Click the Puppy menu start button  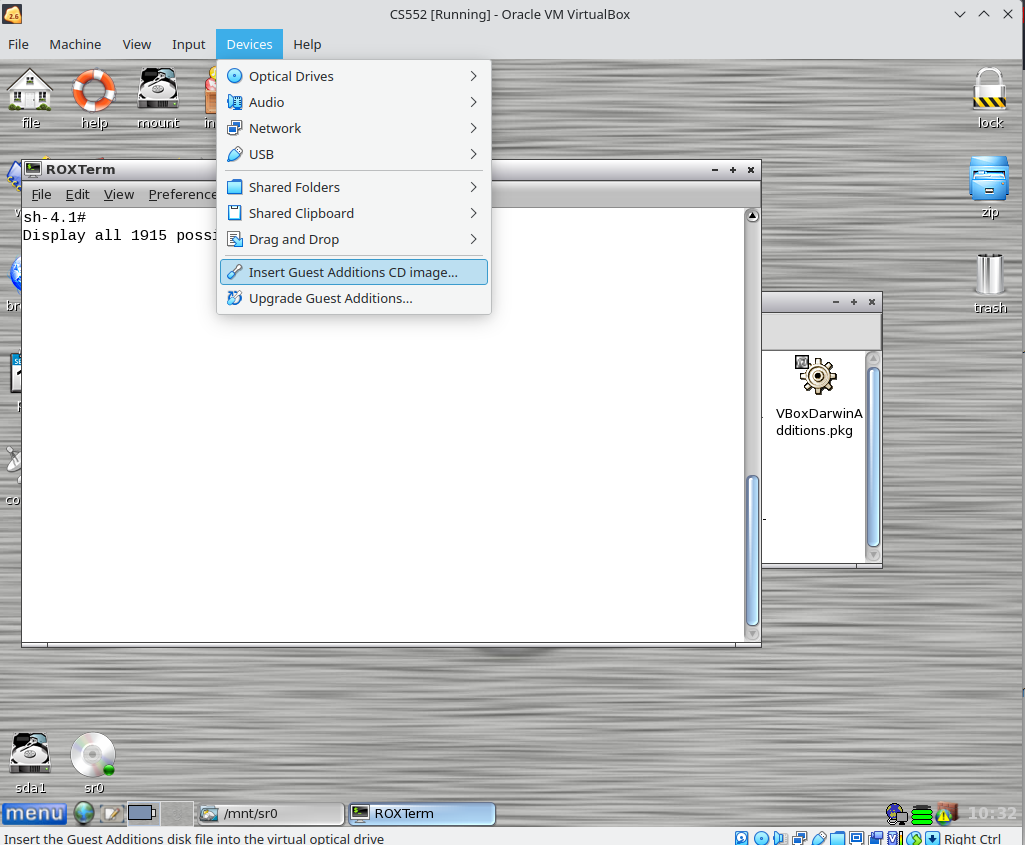pyautogui.click(x=34, y=814)
